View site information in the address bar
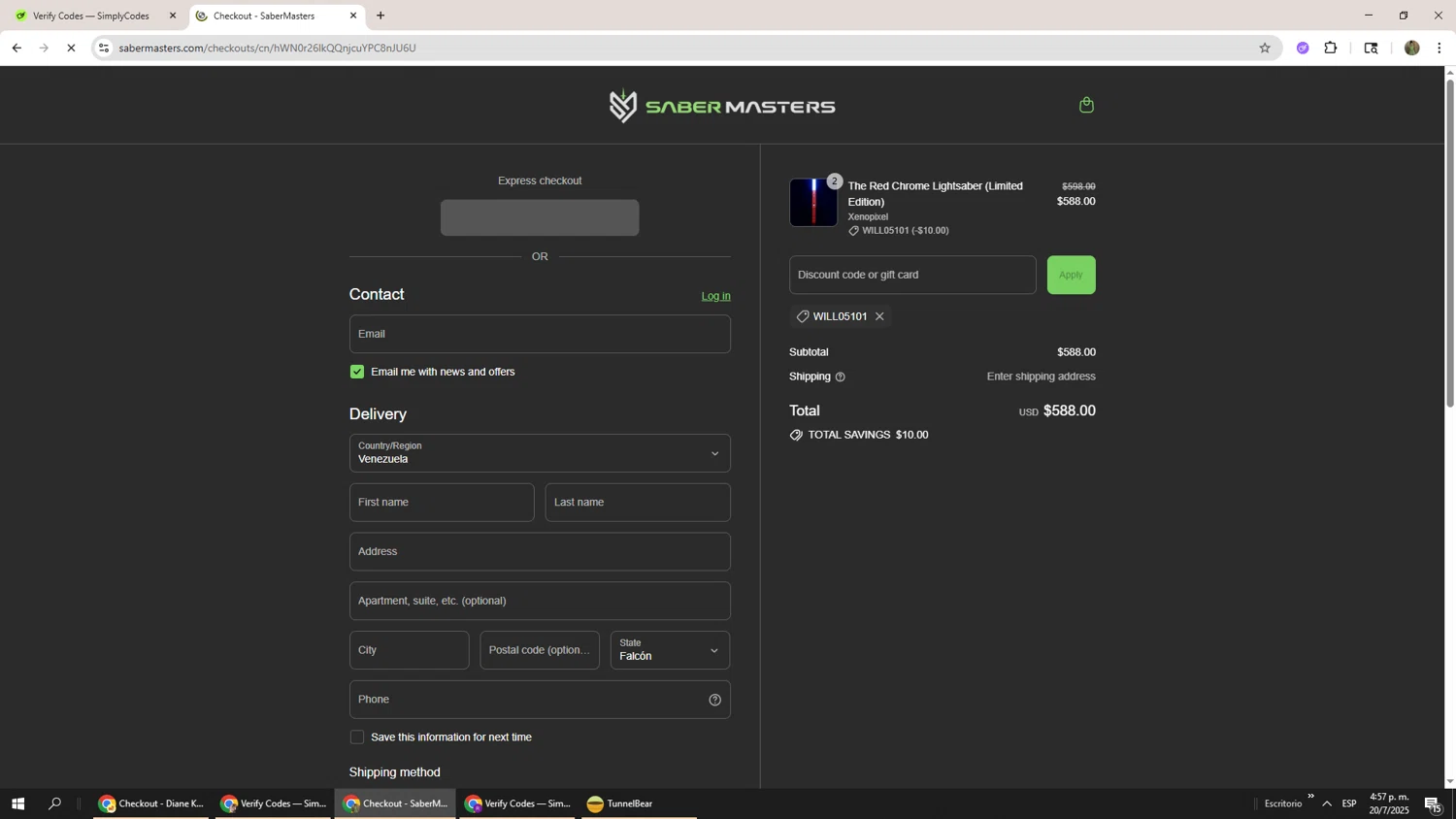 [x=104, y=48]
